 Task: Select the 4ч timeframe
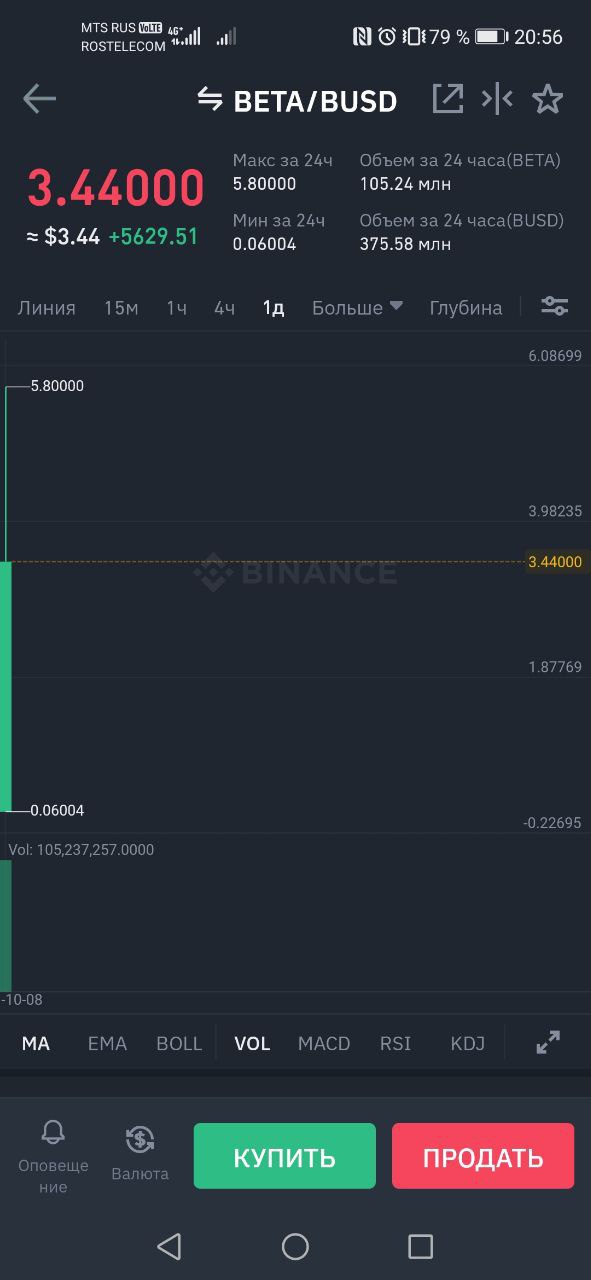pos(224,307)
